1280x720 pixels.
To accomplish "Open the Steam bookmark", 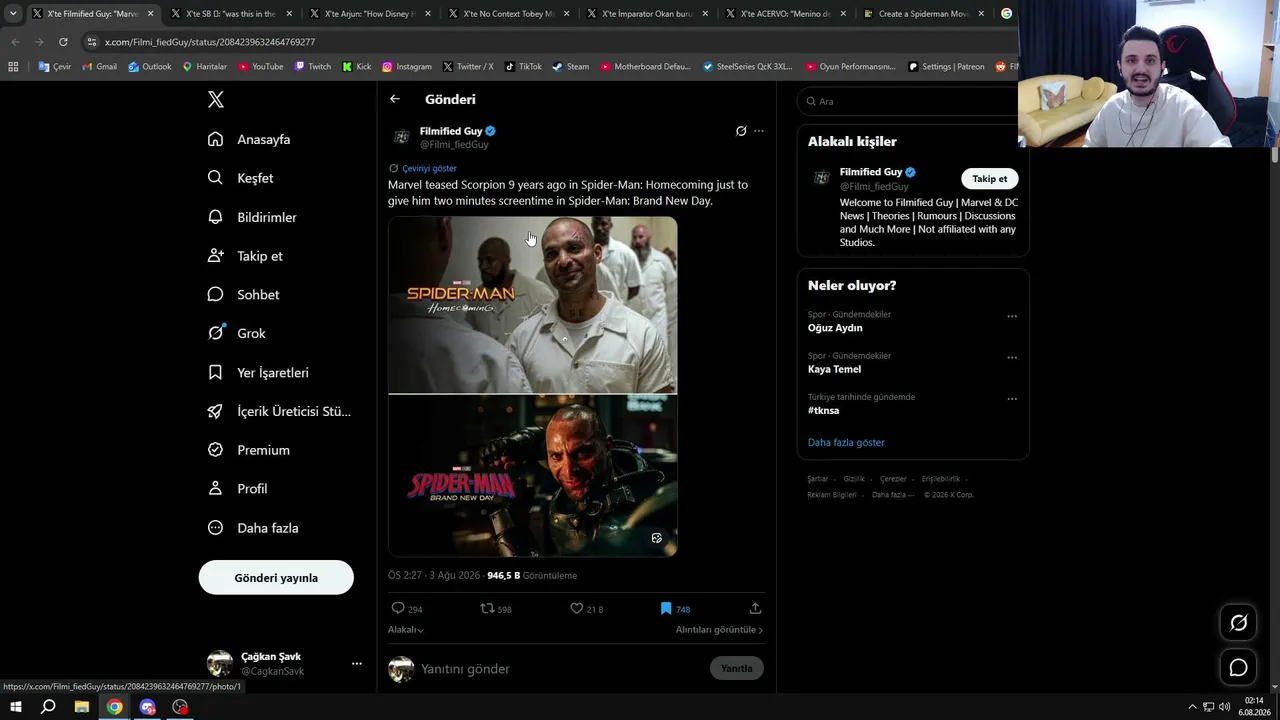I will [570, 67].
